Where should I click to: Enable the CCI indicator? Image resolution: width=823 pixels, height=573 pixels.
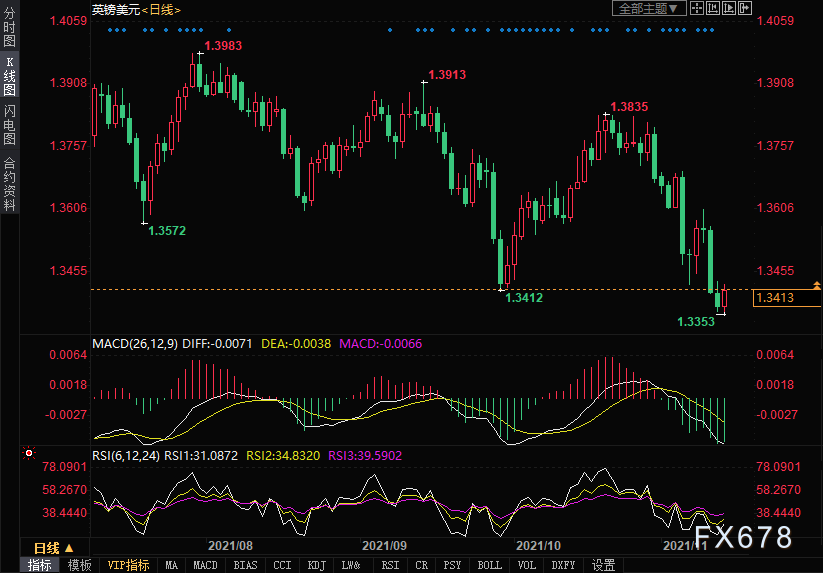[x=283, y=565]
